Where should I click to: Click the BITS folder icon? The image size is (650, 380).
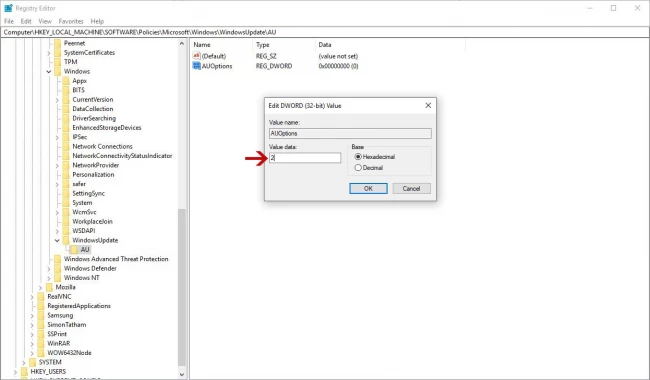click(x=65, y=90)
